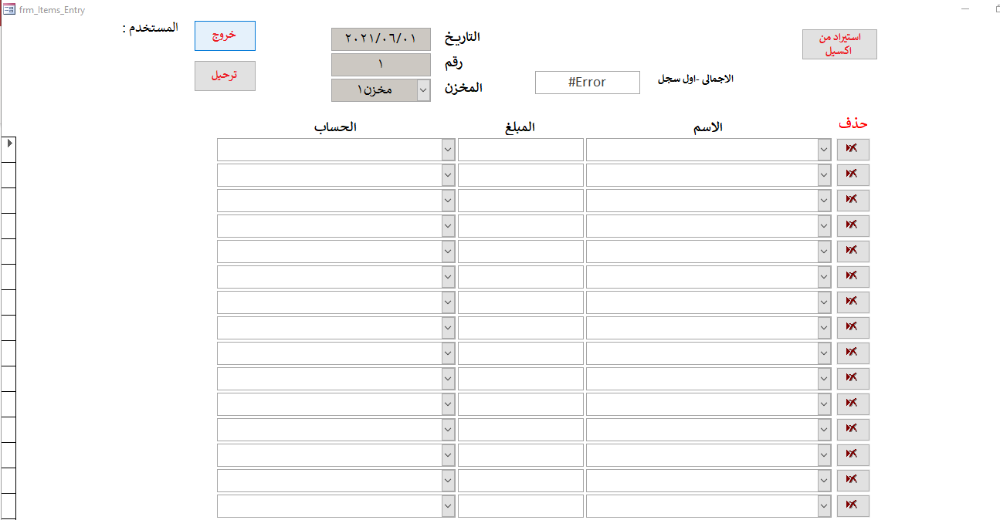Viewport: 1000px width, 520px height.
Task: Expand the الاسم dropdown arrow in the third row
Action: point(824,201)
